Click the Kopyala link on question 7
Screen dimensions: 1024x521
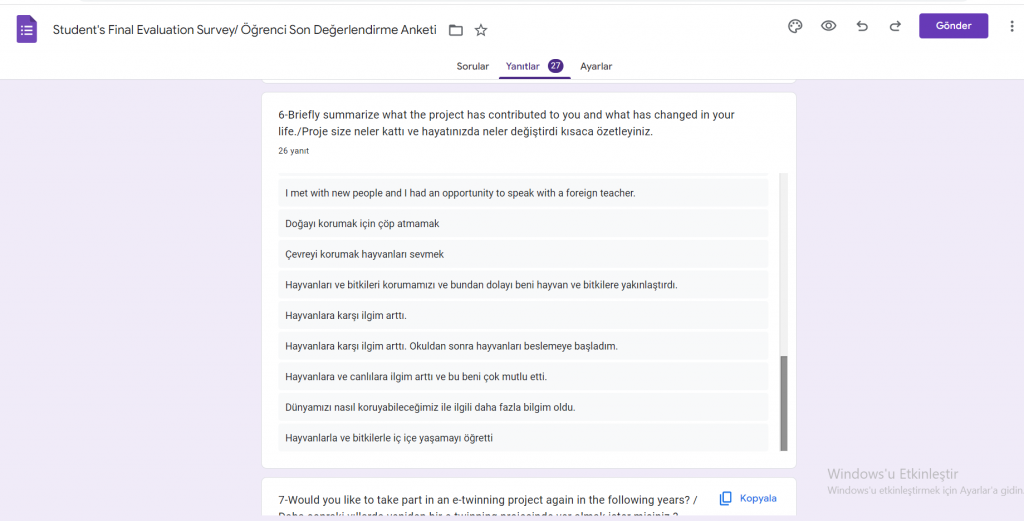757,498
